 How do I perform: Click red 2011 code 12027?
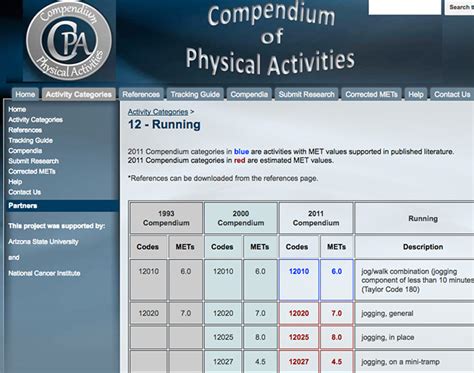tap(299, 362)
